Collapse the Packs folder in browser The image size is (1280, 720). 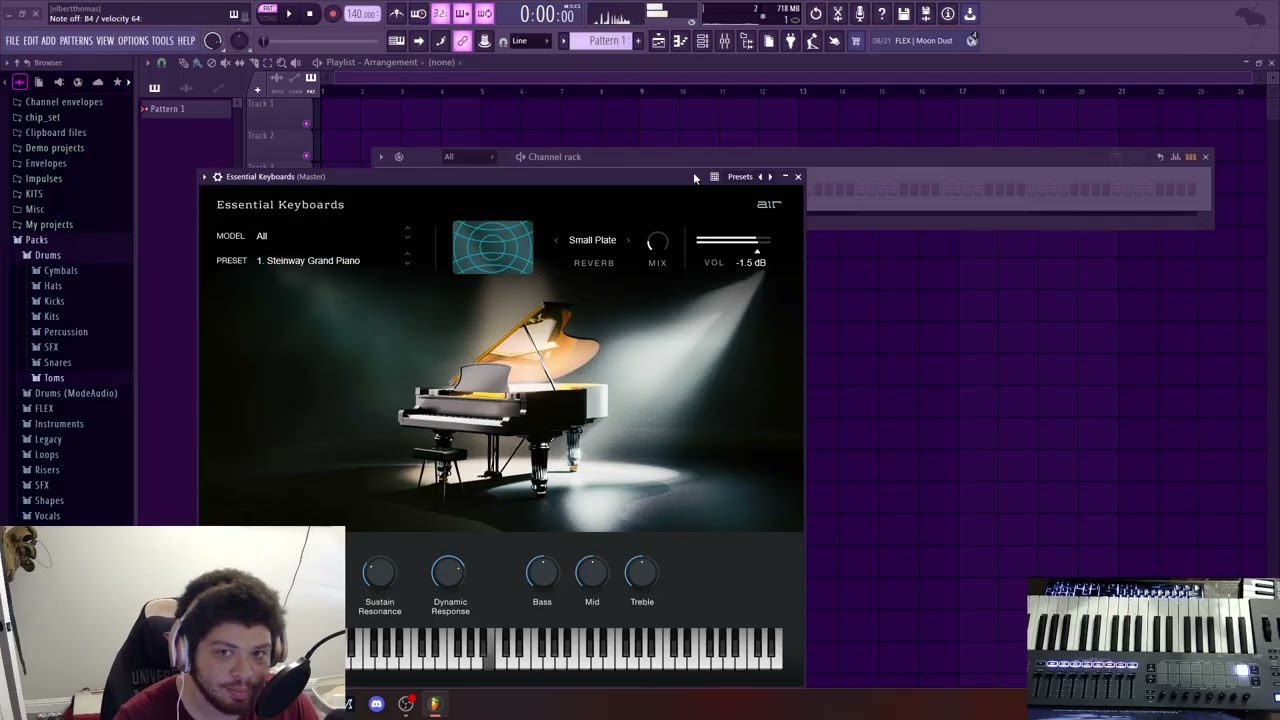tap(36, 240)
